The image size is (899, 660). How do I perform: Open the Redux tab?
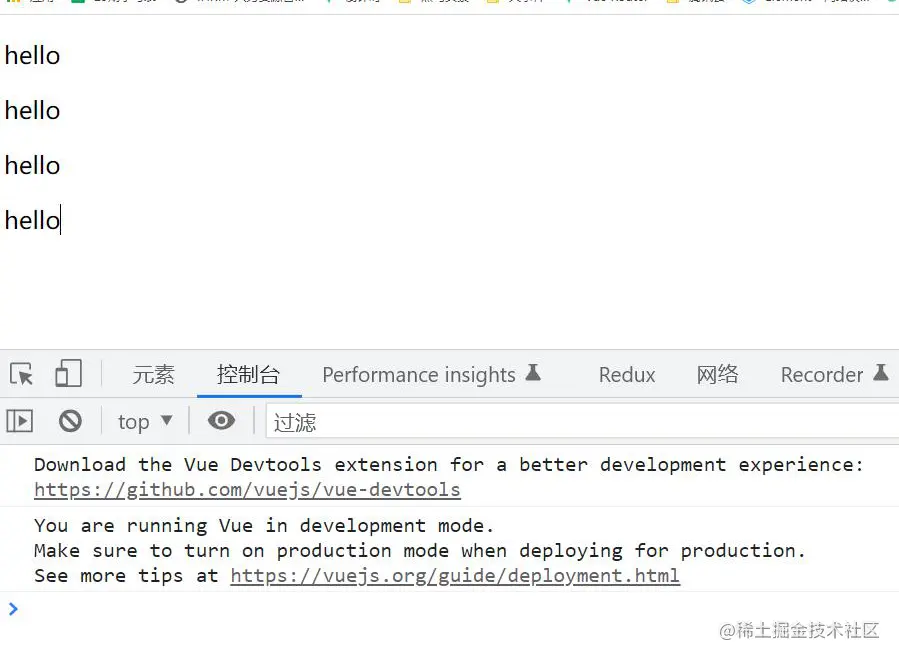tap(627, 374)
